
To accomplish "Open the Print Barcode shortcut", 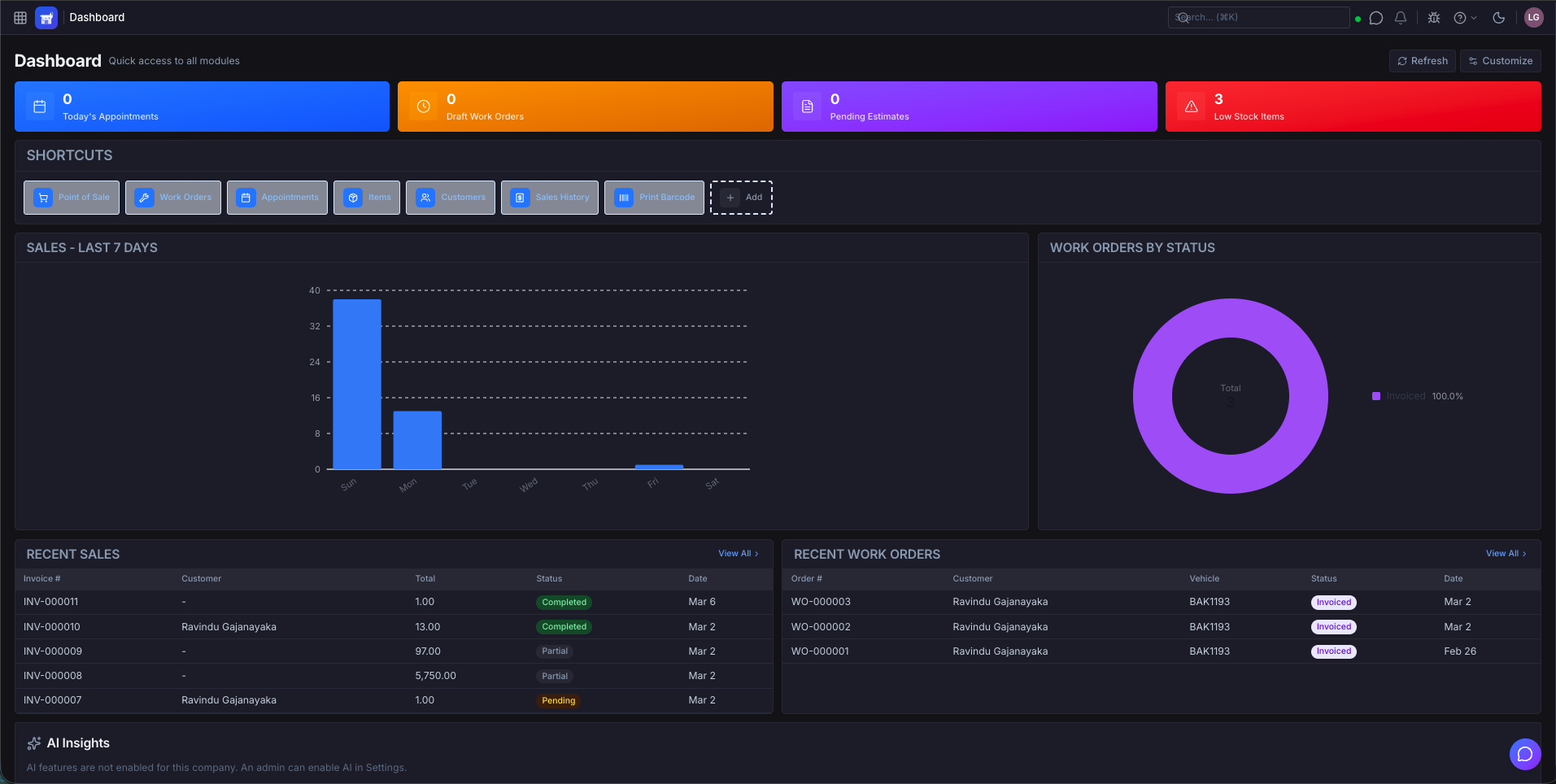I will [655, 198].
